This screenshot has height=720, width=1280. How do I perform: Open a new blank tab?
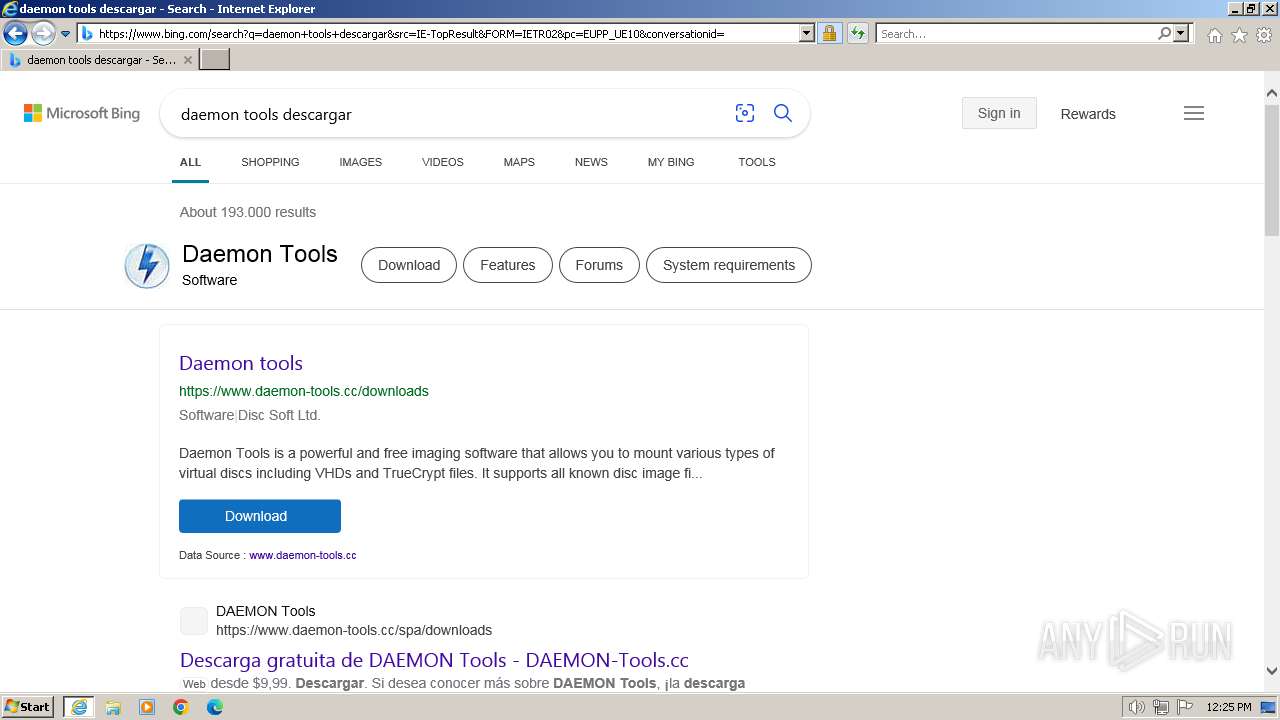click(x=215, y=59)
